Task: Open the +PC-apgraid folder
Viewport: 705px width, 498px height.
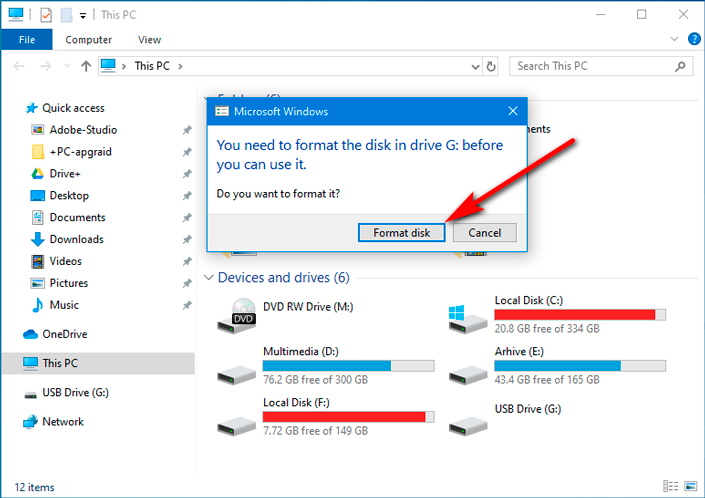Action: click(80, 152)
